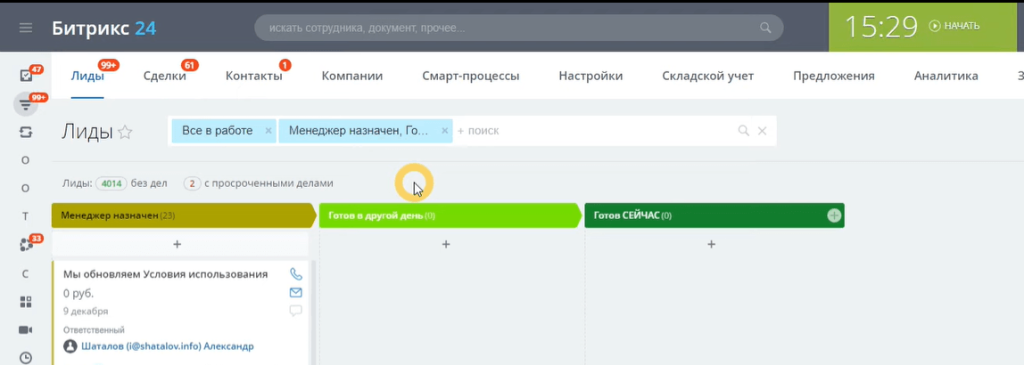Viewport: 1024px width, 365px height.
Task: Open the Складской учет tab
Action: [708, 76]
